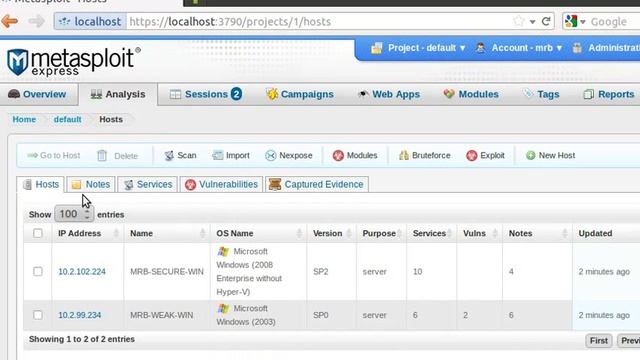The width and height of the screenshot is (640, 360).
Task: Open the Modules main tab
Action: pyautogui.click(x=471, y=94)
